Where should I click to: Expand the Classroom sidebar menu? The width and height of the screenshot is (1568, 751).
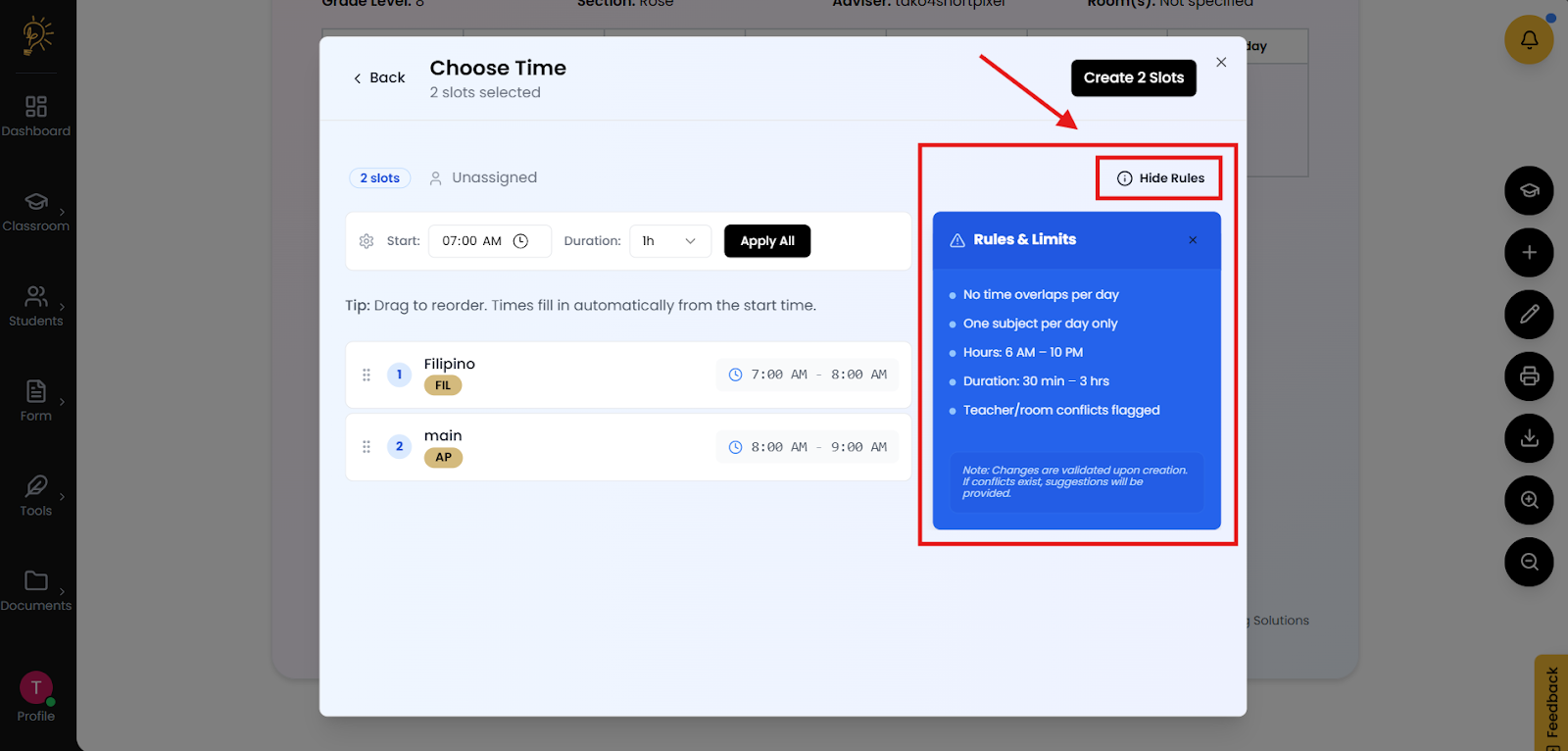pos(36,211)
